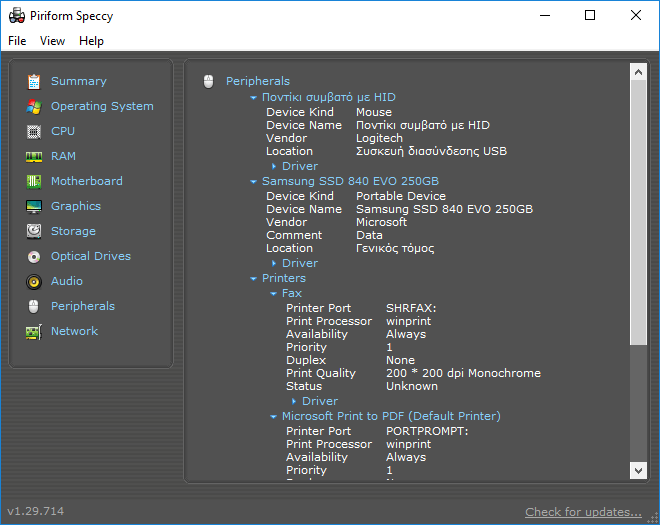
Task: Open the Motherboard section
Action: tap(87, 181)
